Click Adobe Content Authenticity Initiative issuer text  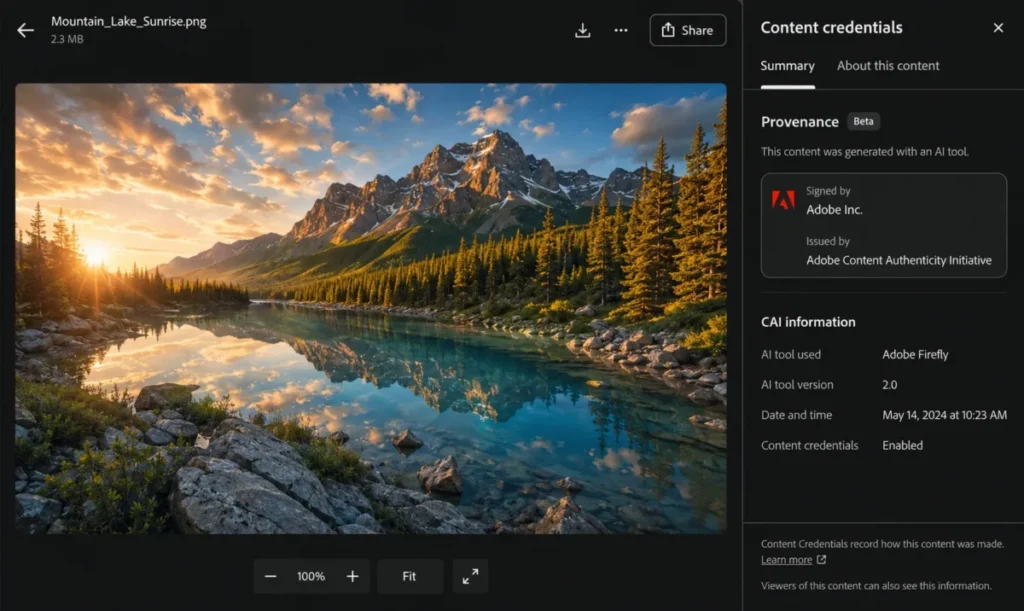(x=899, y=260)
